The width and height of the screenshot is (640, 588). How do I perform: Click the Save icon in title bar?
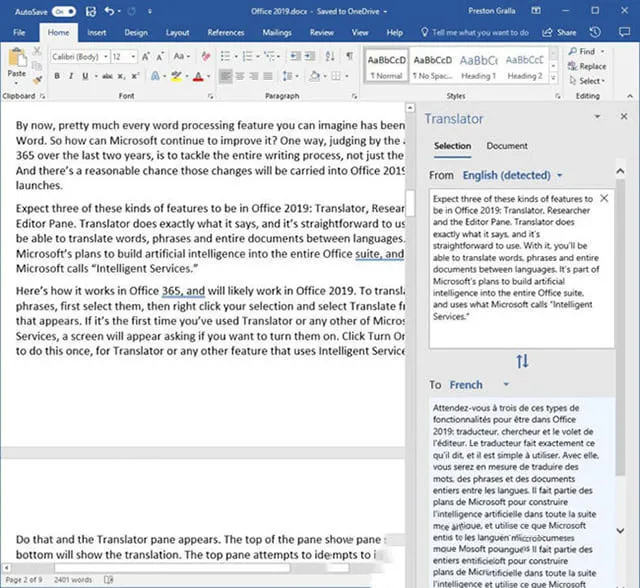(x=91, y=11)
